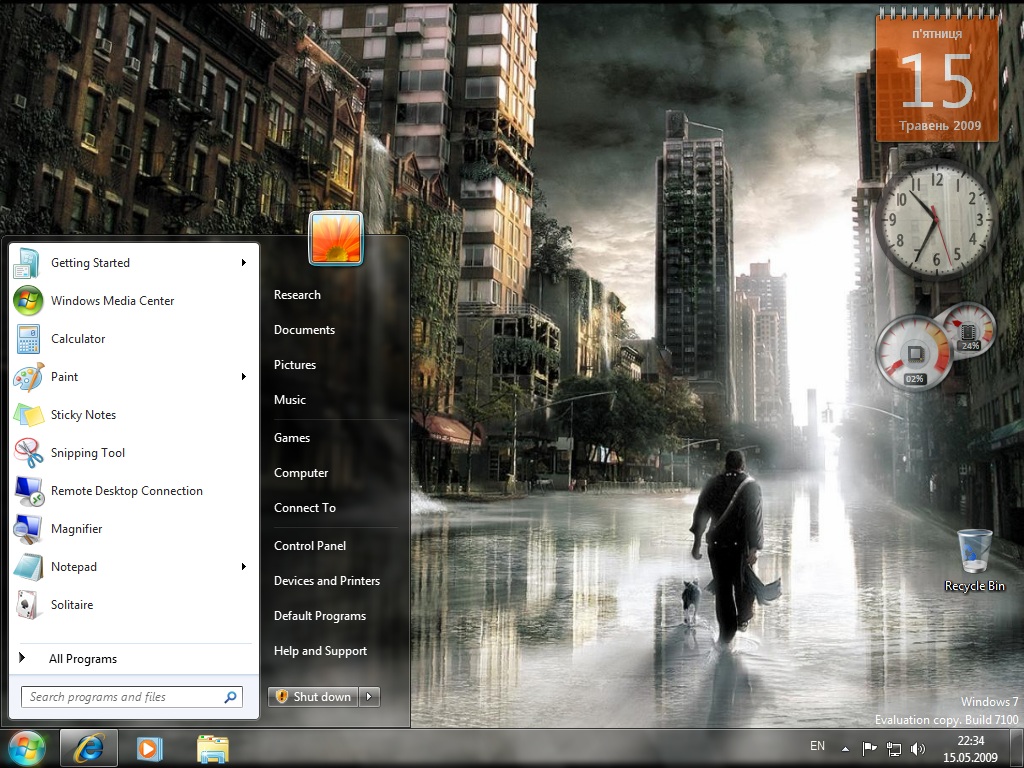Expand the Notepad jump list arrow
The image size is (1024, 768).
pyautogui.click(x=243, y=567)
